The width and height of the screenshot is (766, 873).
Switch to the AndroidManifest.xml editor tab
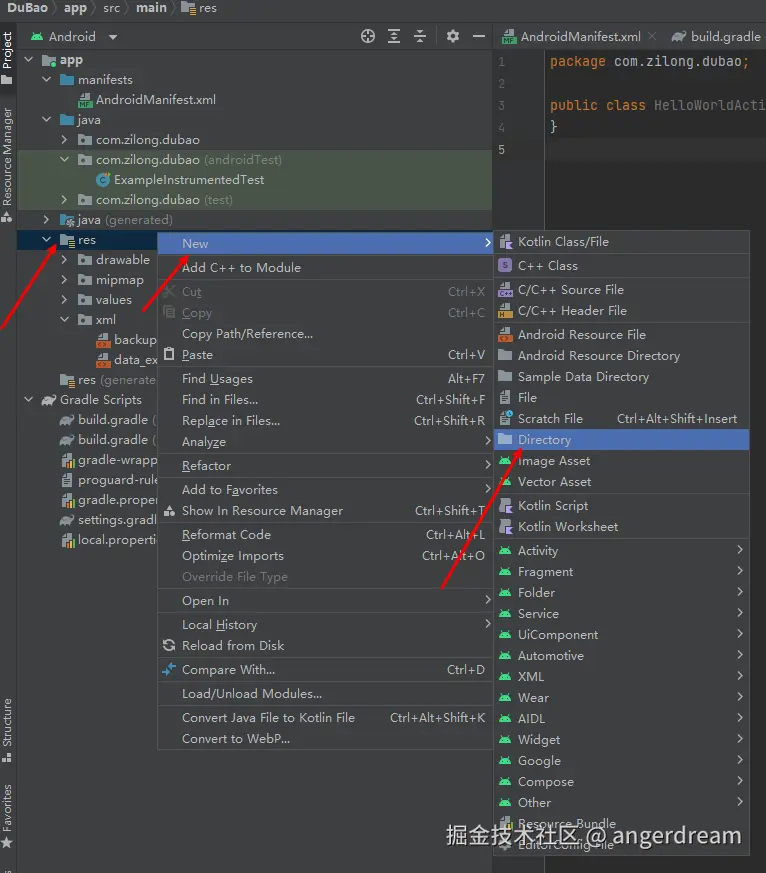[580, 37]
